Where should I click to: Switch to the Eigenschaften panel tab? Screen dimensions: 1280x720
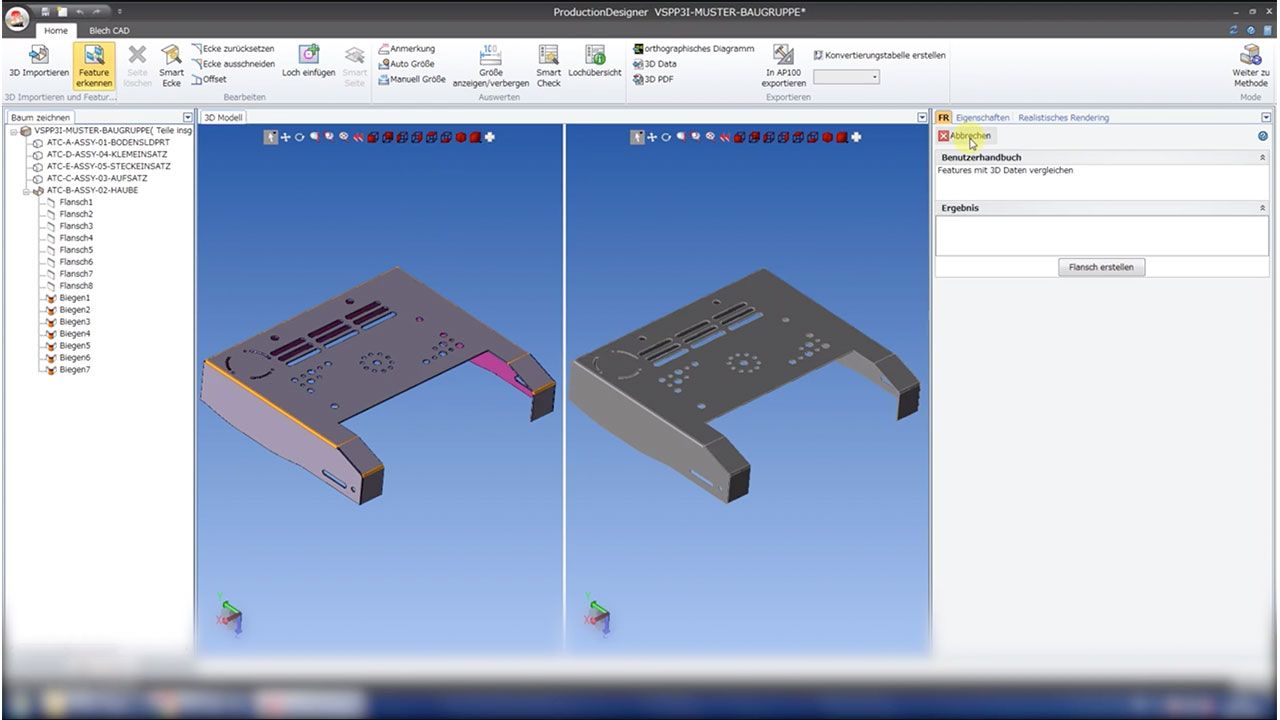tap(982, 118)
